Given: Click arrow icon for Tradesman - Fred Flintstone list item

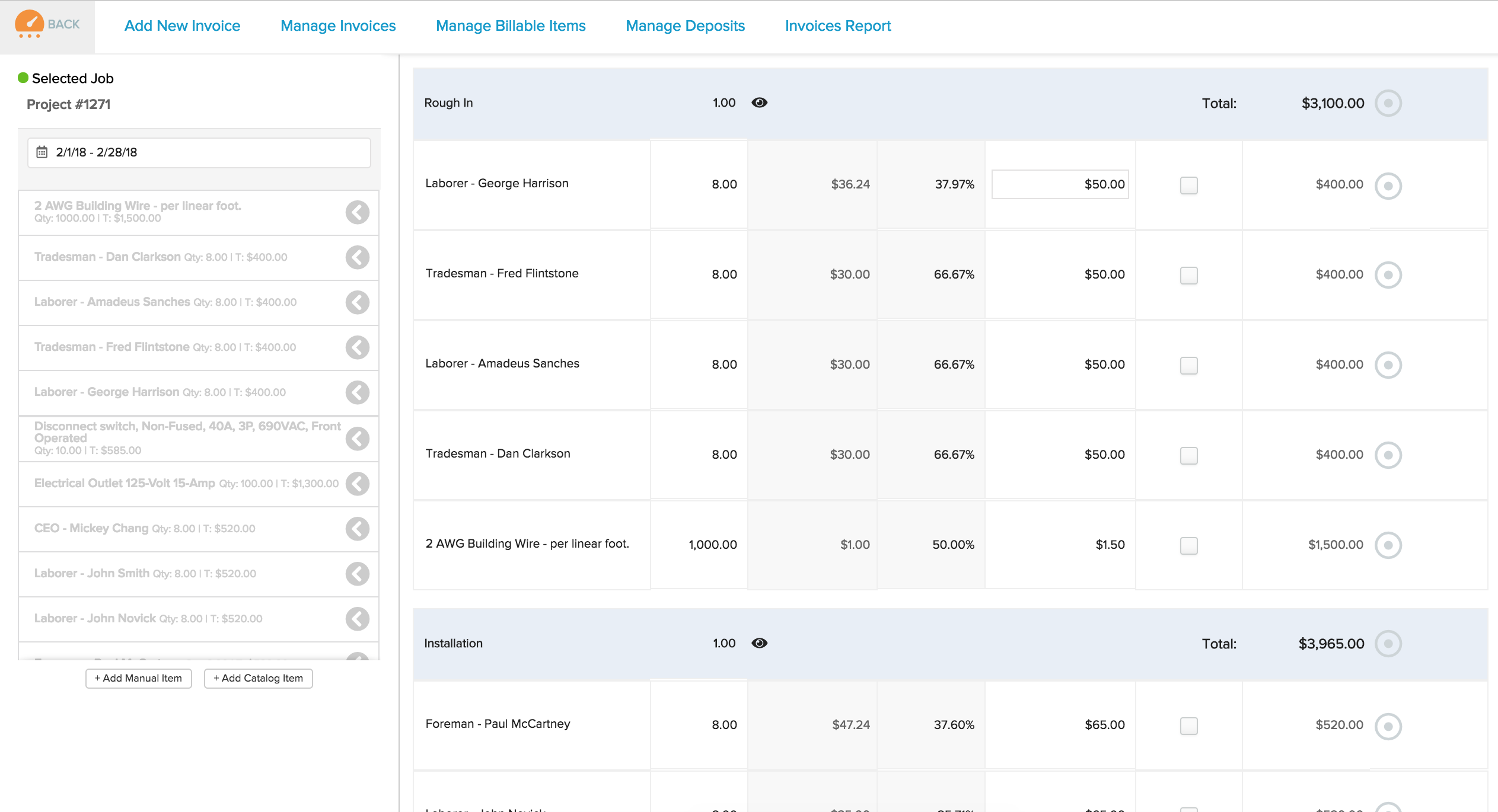Looking at the screenshot, I should click(358, 347).
